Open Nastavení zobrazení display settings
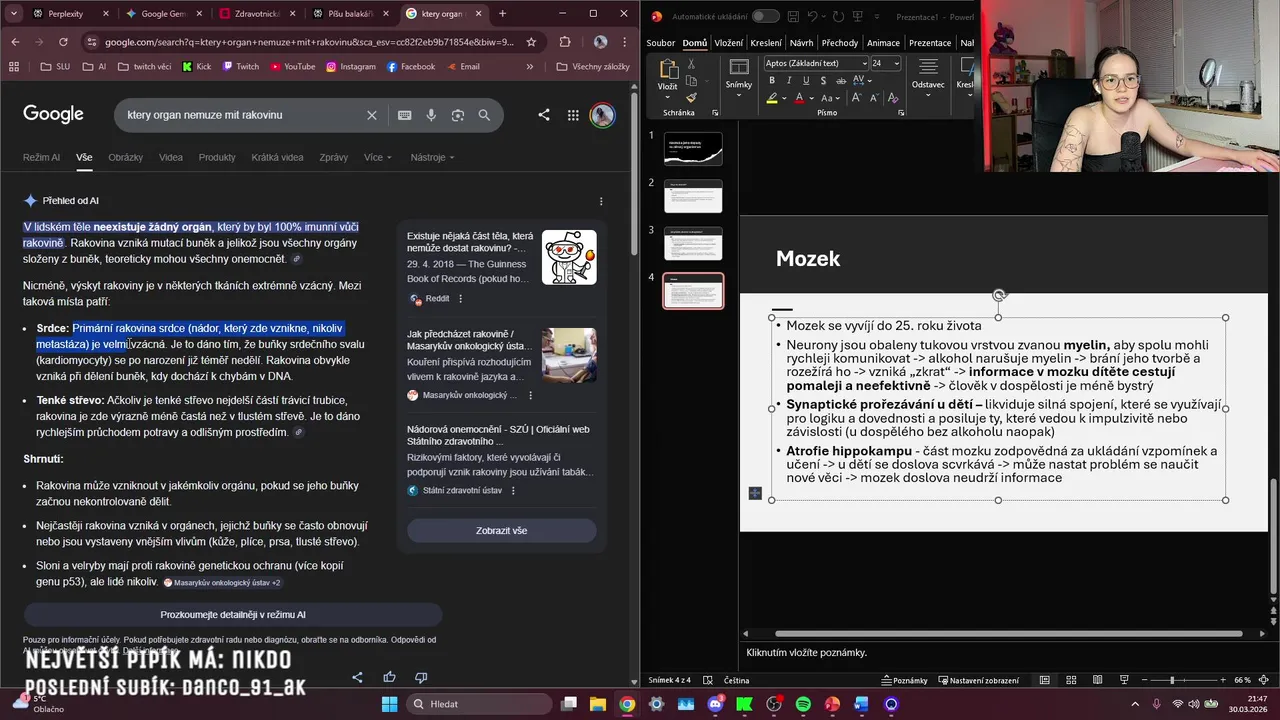Screen dimensions: 1280x720 pos(977,680)
